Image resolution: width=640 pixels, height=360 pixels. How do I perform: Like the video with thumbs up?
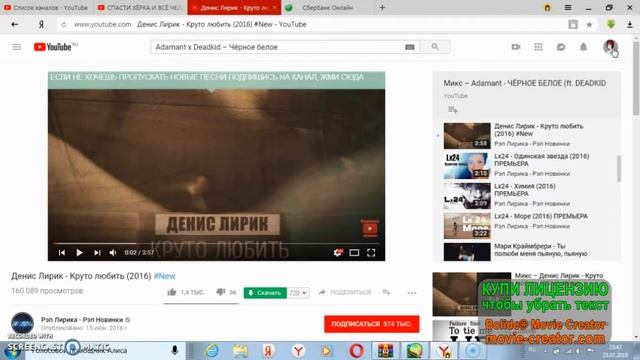coord(172,292)
